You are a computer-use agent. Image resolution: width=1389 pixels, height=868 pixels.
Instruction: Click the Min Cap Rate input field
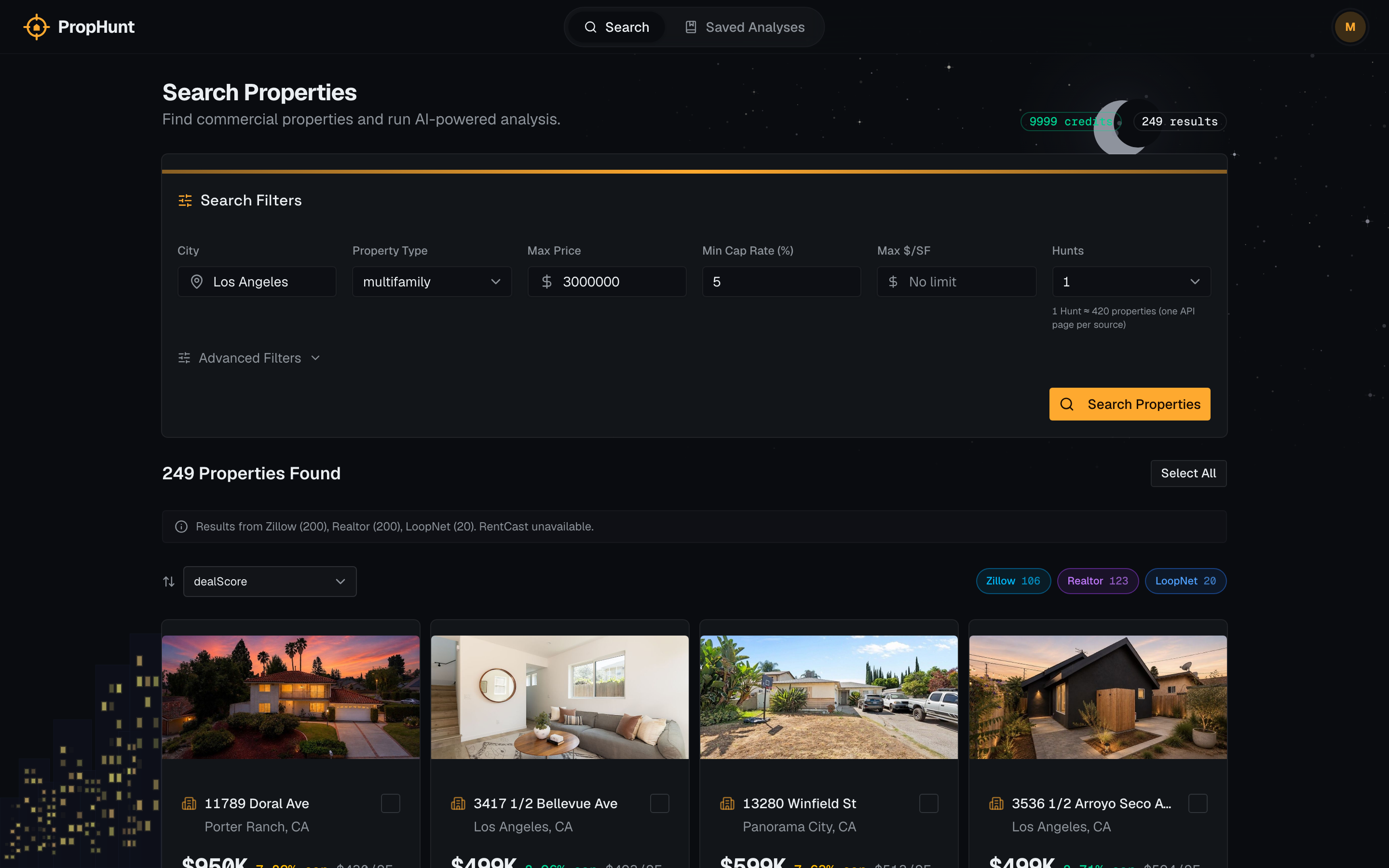781,281
